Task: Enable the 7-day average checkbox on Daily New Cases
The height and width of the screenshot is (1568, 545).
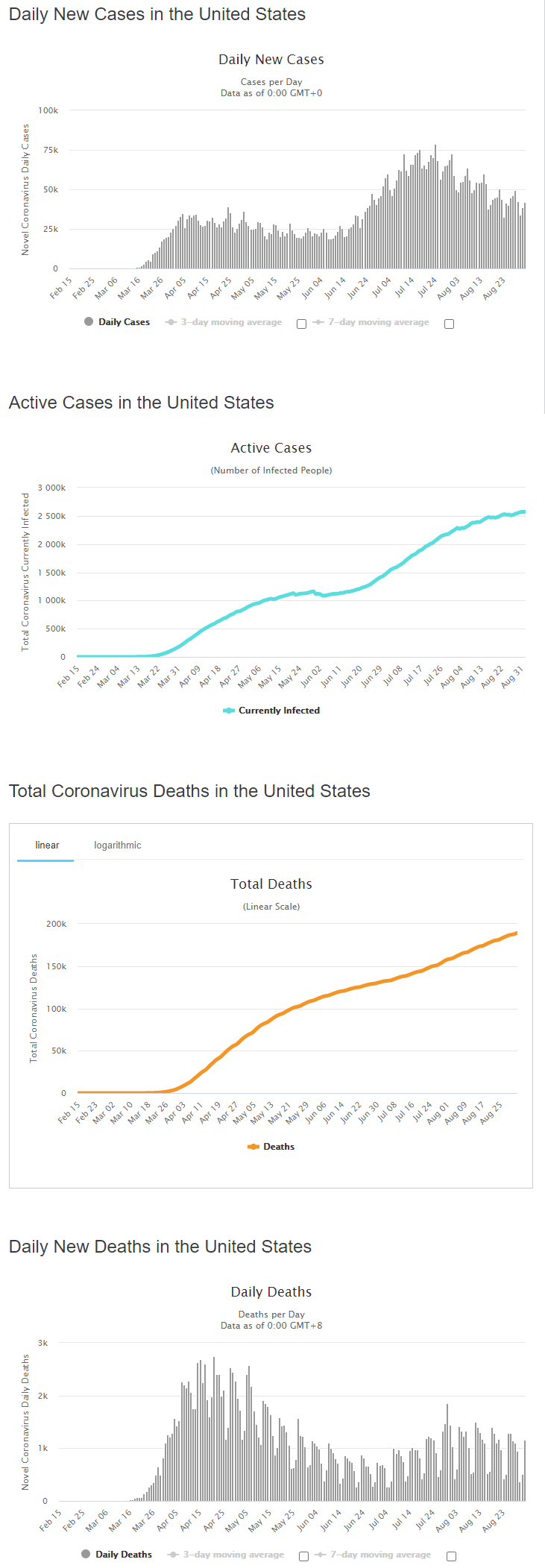Action: 449,324
